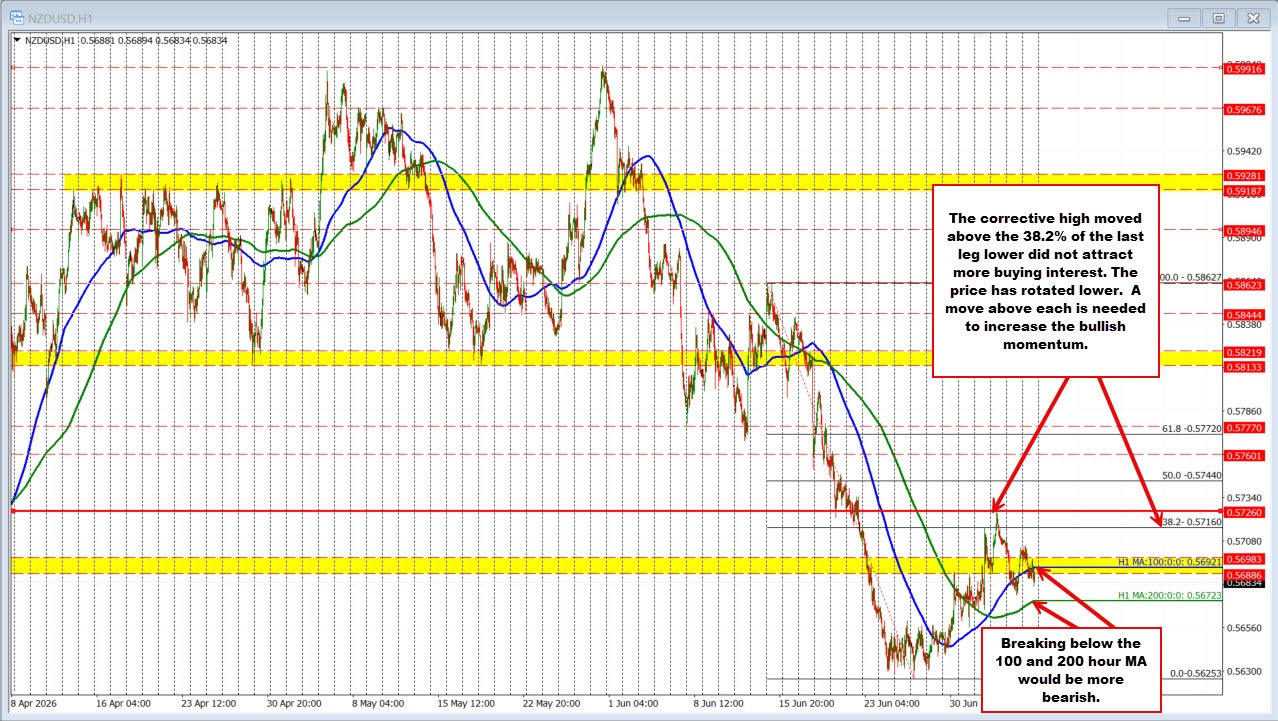Minimize the NZDUSD,H1 chart window
This screenshot has width=1278, height=721.
(1186, 17)
